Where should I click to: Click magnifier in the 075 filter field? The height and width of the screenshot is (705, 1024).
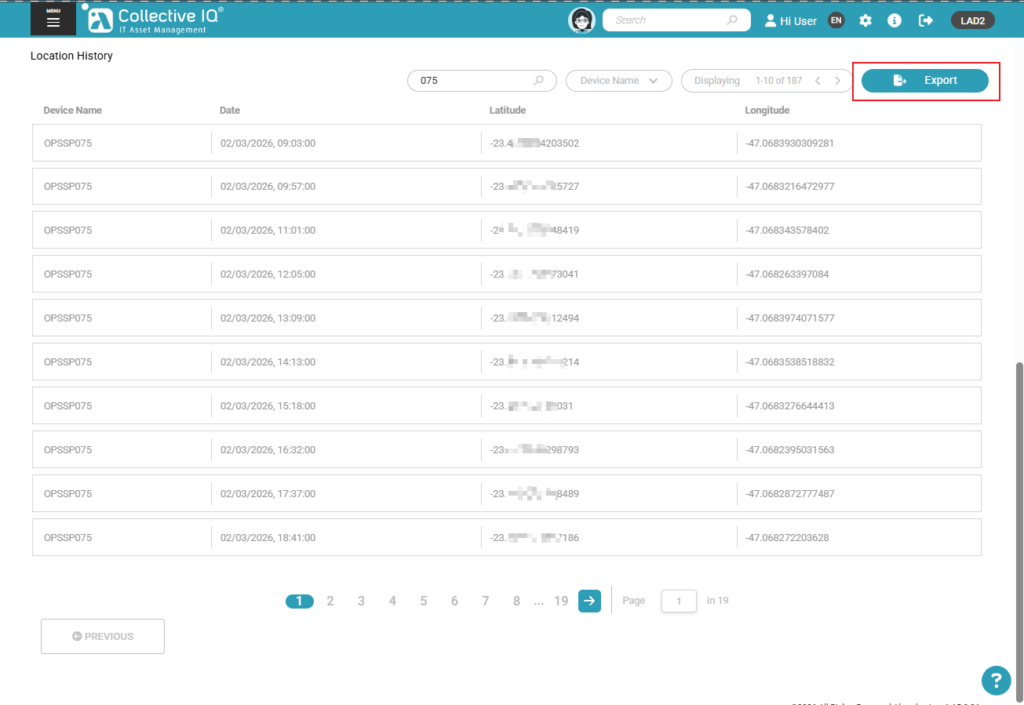539,81
